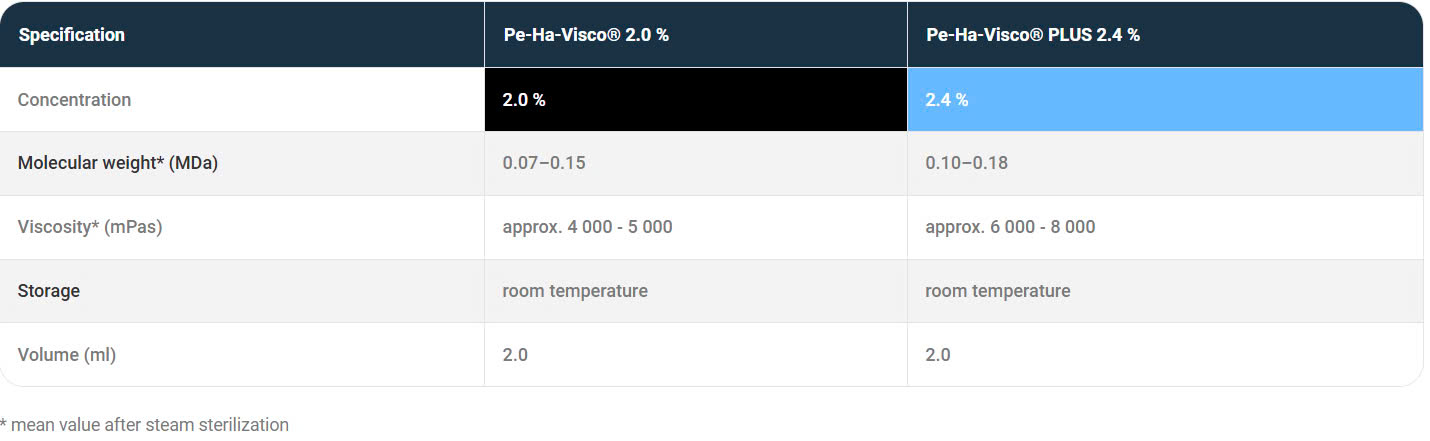
Task: Click the blue 2.4 % concentration cell
Action: tap(947, 100)
